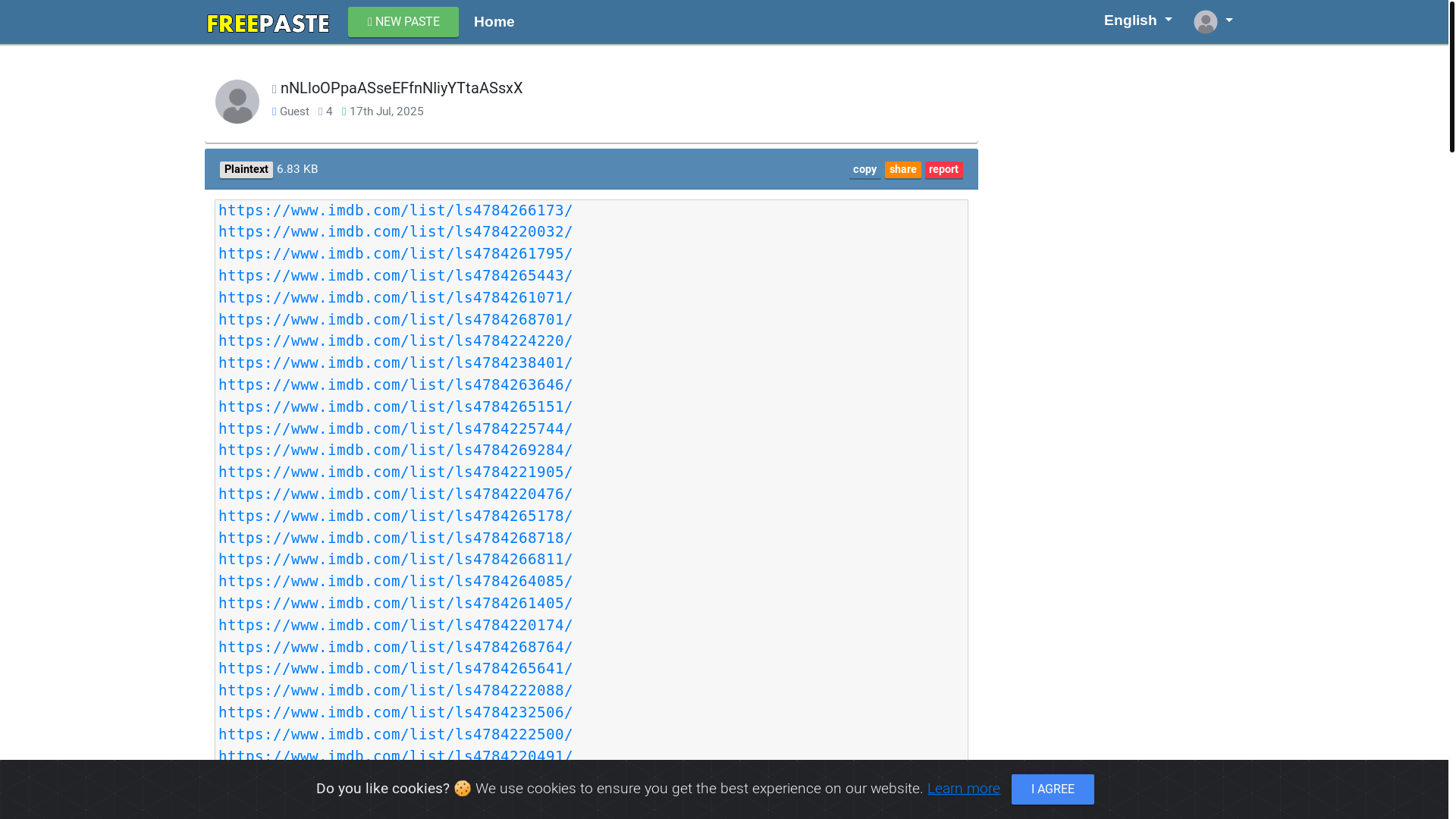Open link ending ls4784222500

(x=396, y=735)
